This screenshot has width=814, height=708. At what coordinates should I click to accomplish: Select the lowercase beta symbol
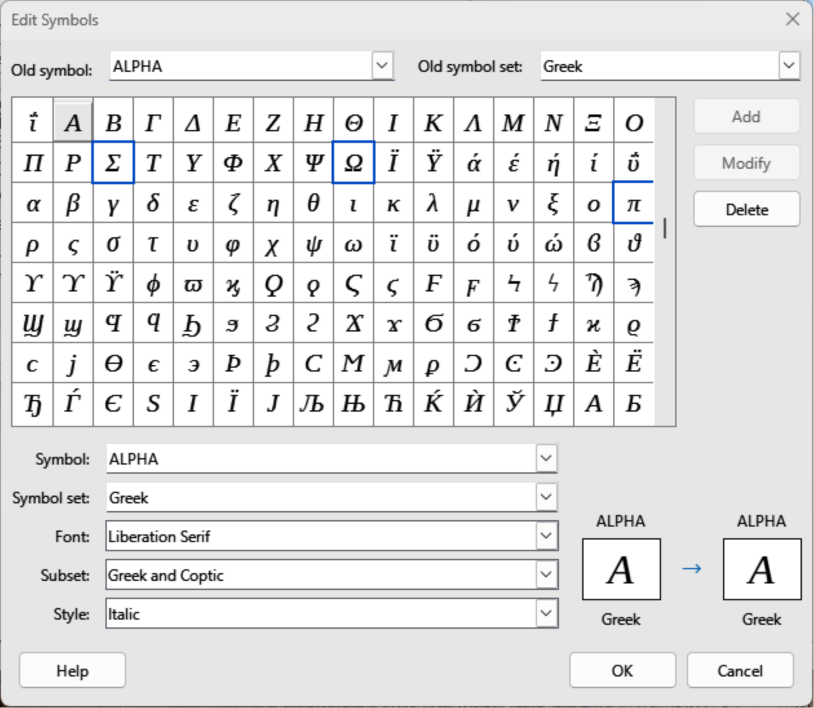pos(73,203)
